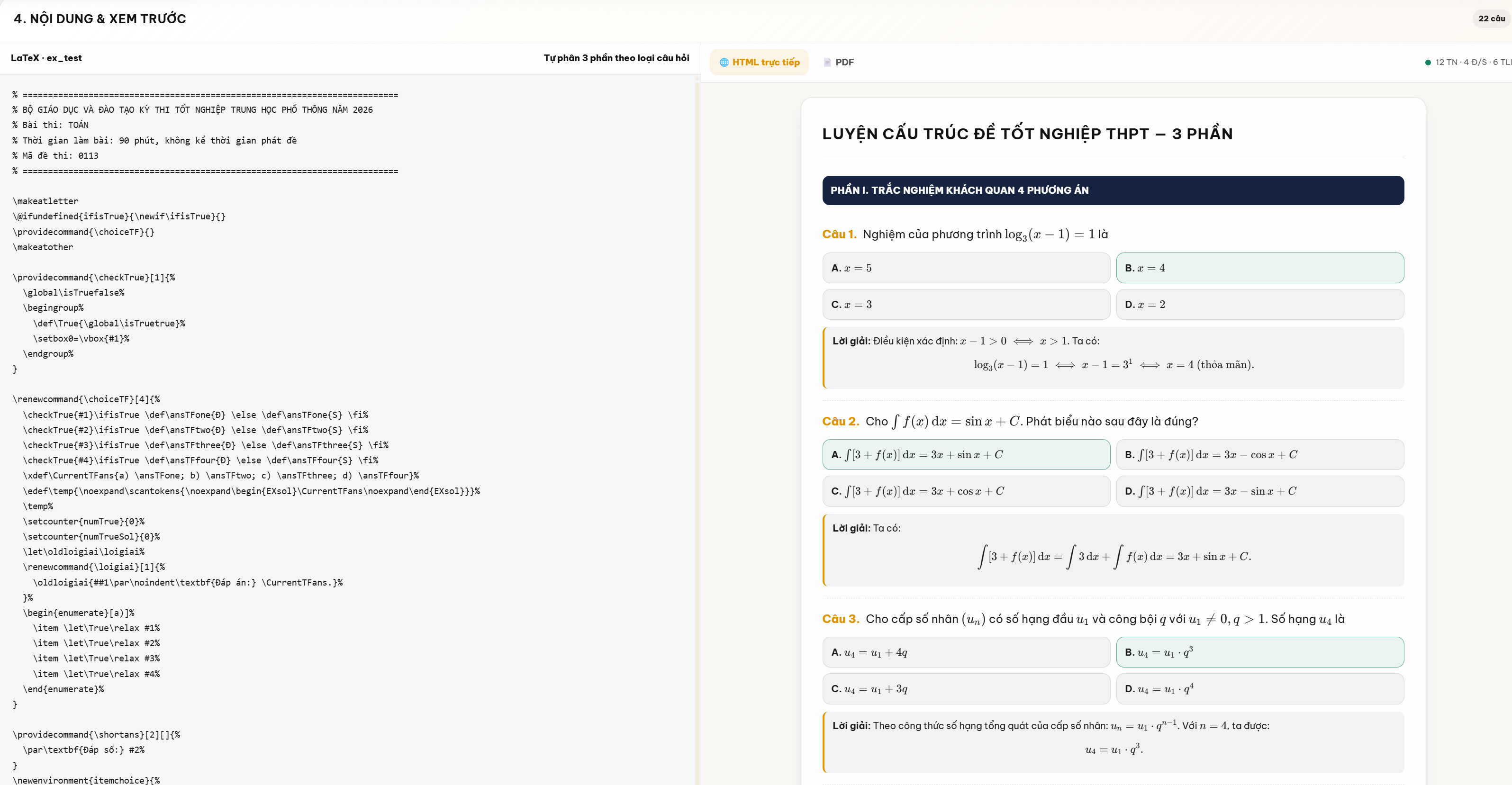1512x785 pixels.
Task: Click the Lời giải box of Câu 2
Action: tap(1113, 550)
